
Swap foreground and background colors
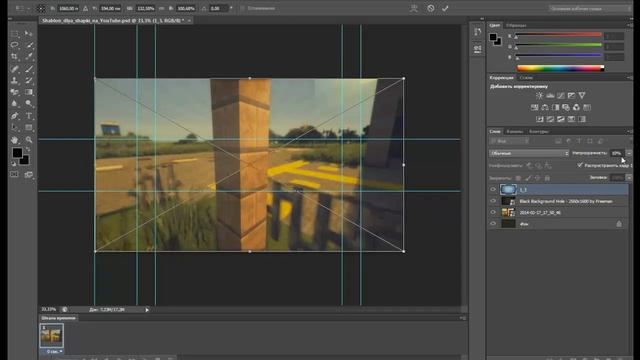[28, 149]
